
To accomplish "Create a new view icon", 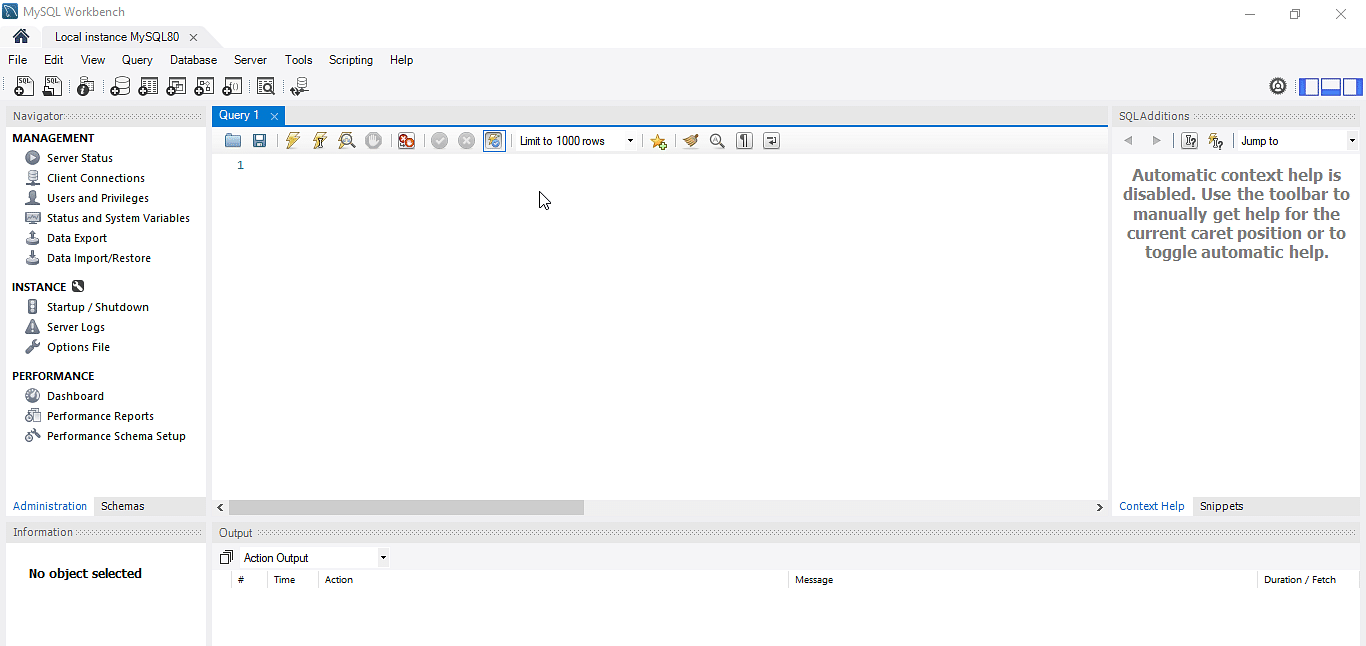I will (x=176, y=87).
